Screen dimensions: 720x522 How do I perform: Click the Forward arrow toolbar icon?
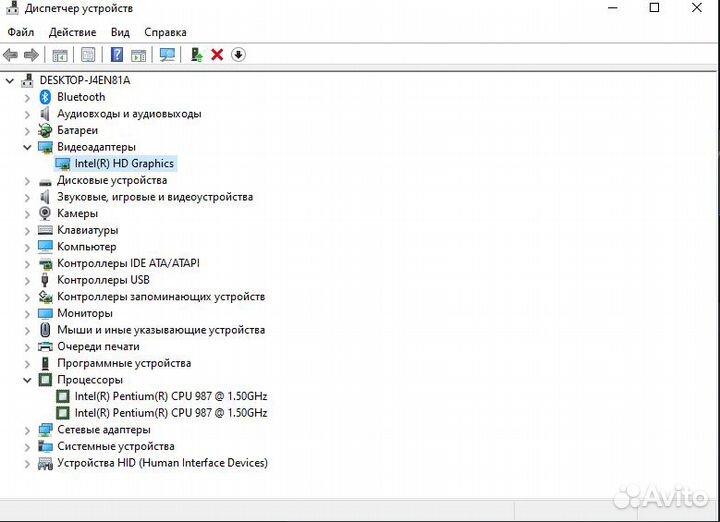coord(31,55)
